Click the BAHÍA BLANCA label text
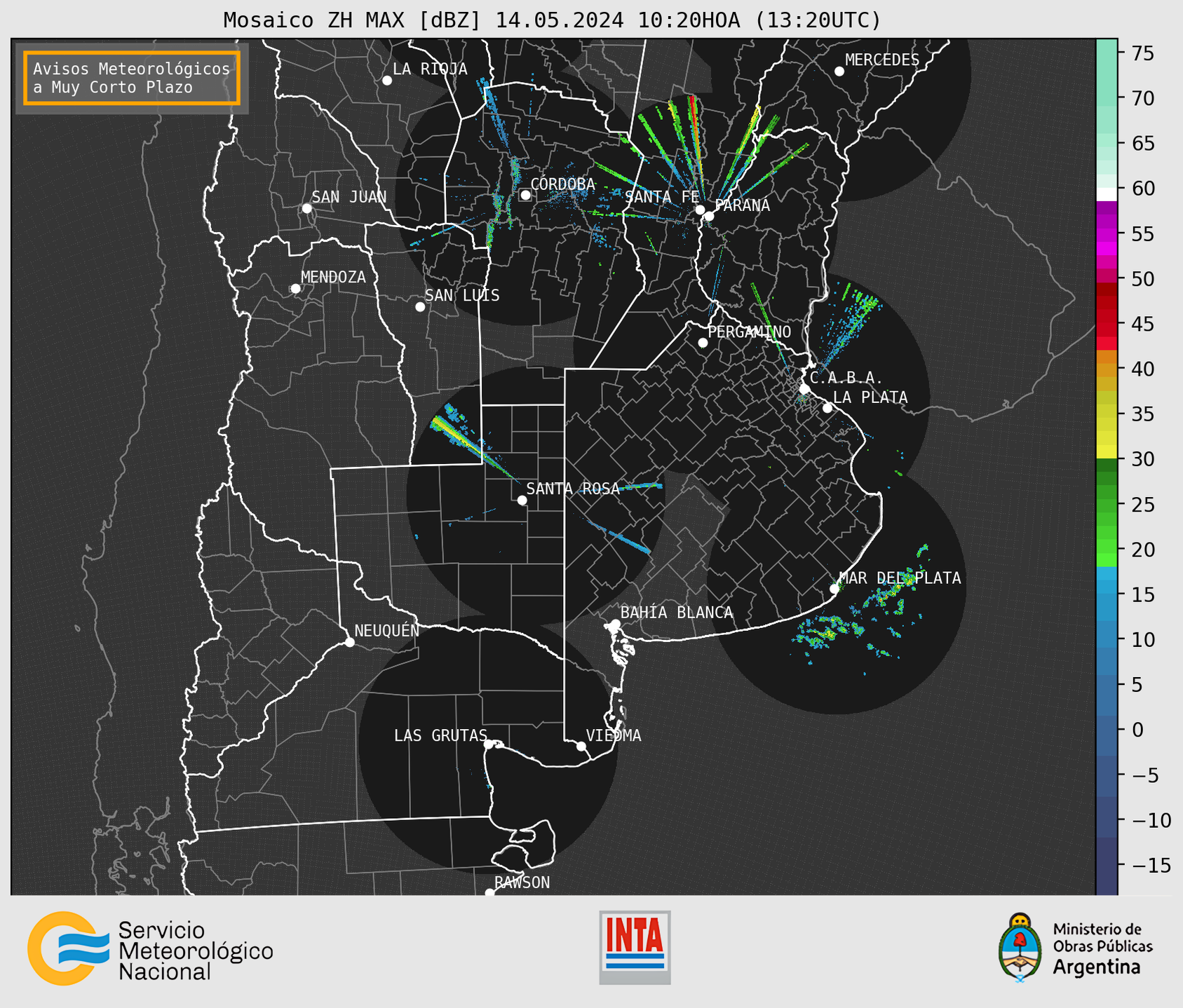1183x1008 pixels. (x=677, y=613)
